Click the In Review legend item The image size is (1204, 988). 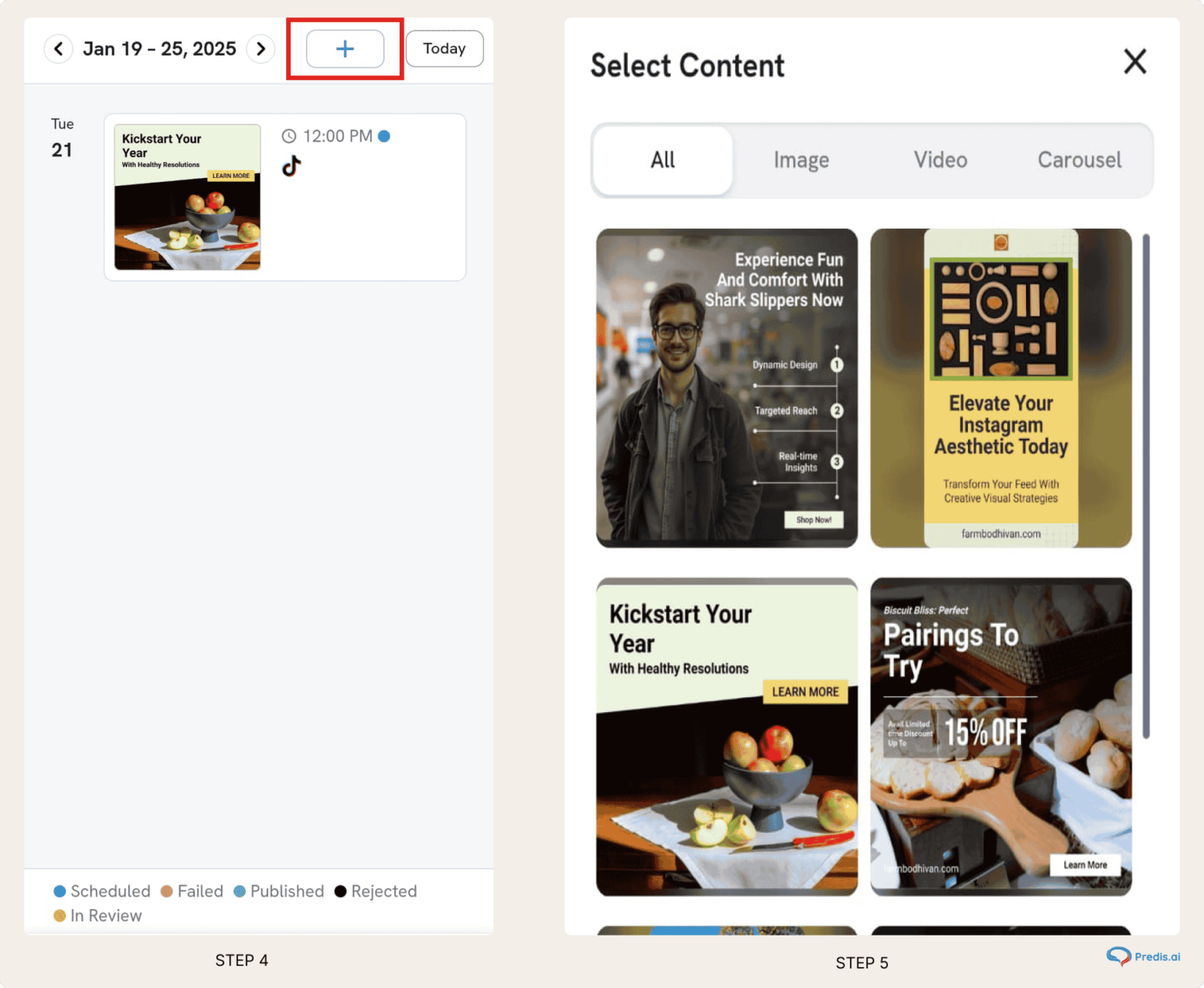click(x=98, y=916)
